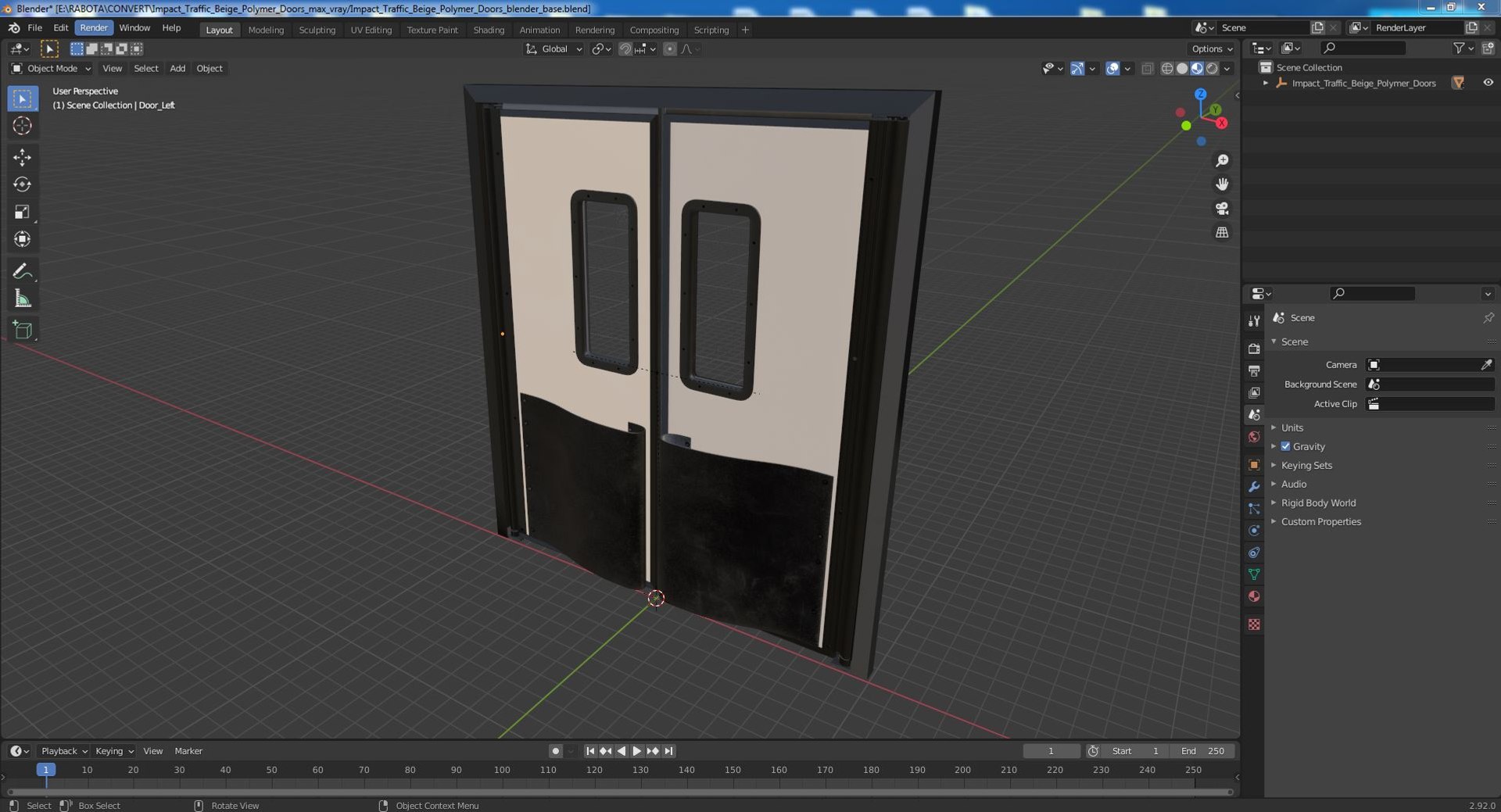Open the Object properties tab

1254,465
